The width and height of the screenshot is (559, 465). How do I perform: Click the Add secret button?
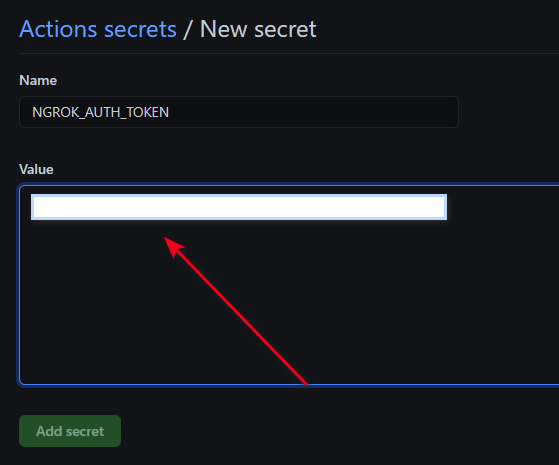70,431
